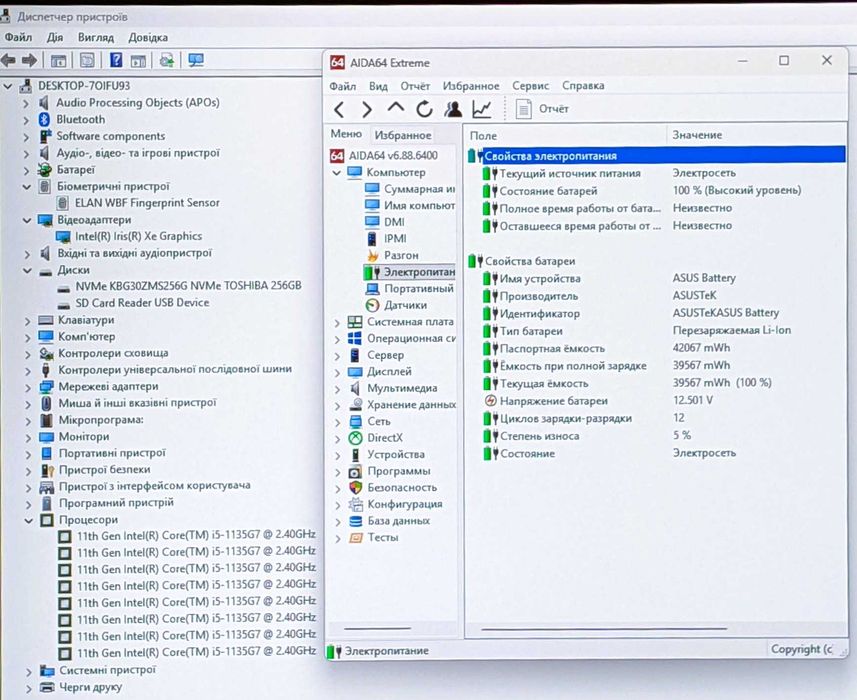Click the Устройства icon in AIDA64 tree
Image resolution: width=857 pixels, height=700 pixels.
355,455
